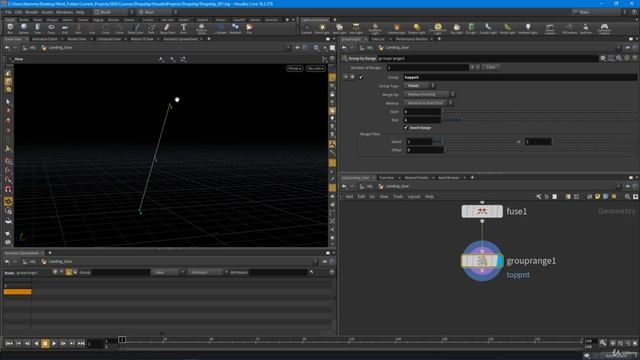
Task: Select the Grid shelf tool
Action: (x=64, y=28)
